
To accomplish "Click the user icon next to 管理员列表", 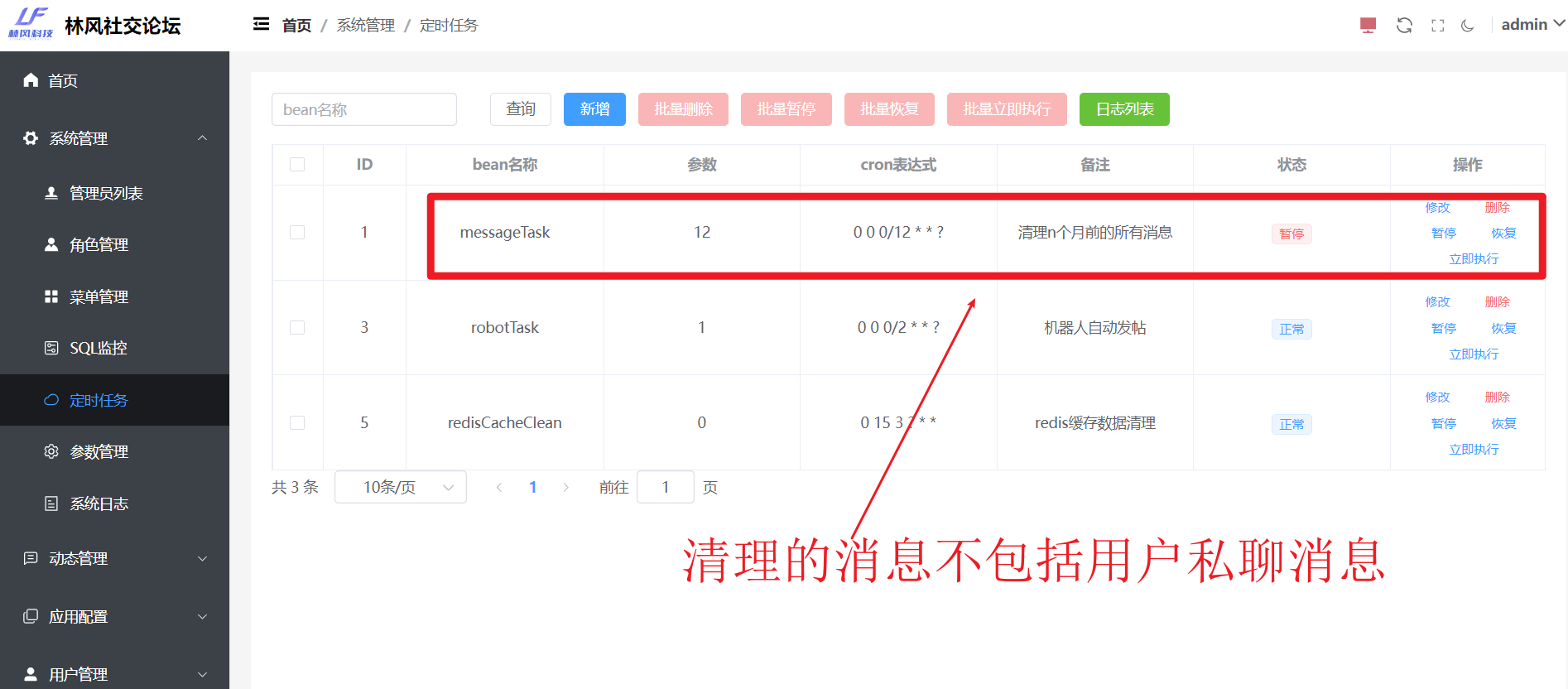I will [51, 192].
